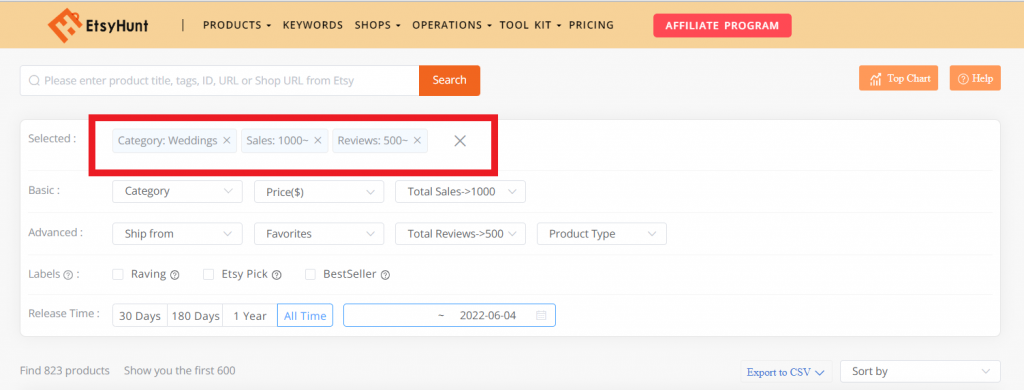This screenshot has height=390, width=1024.
Task: Go to the KEYWORDS menu item
Action: point(313,25)
